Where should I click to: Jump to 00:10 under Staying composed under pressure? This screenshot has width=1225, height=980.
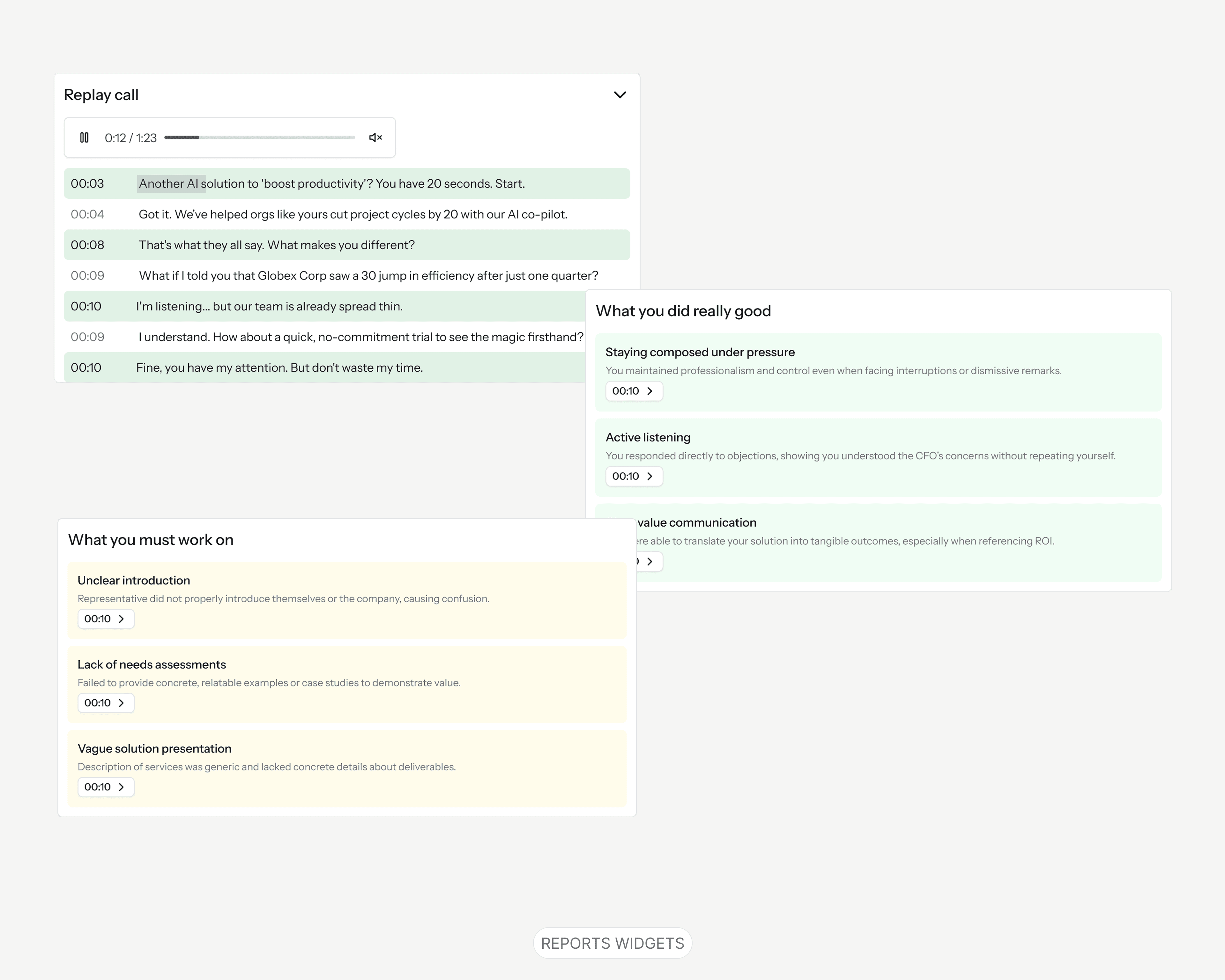(634, 391)
